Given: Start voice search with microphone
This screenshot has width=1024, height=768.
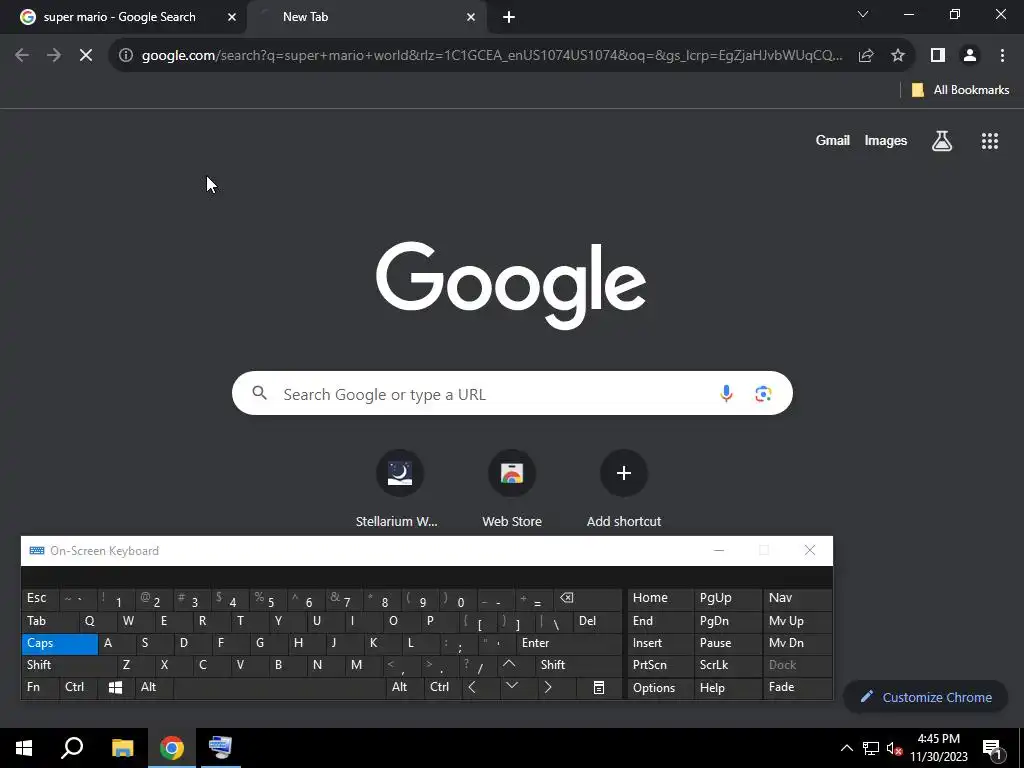Looking at the screenshot, I should click(726, 394).
